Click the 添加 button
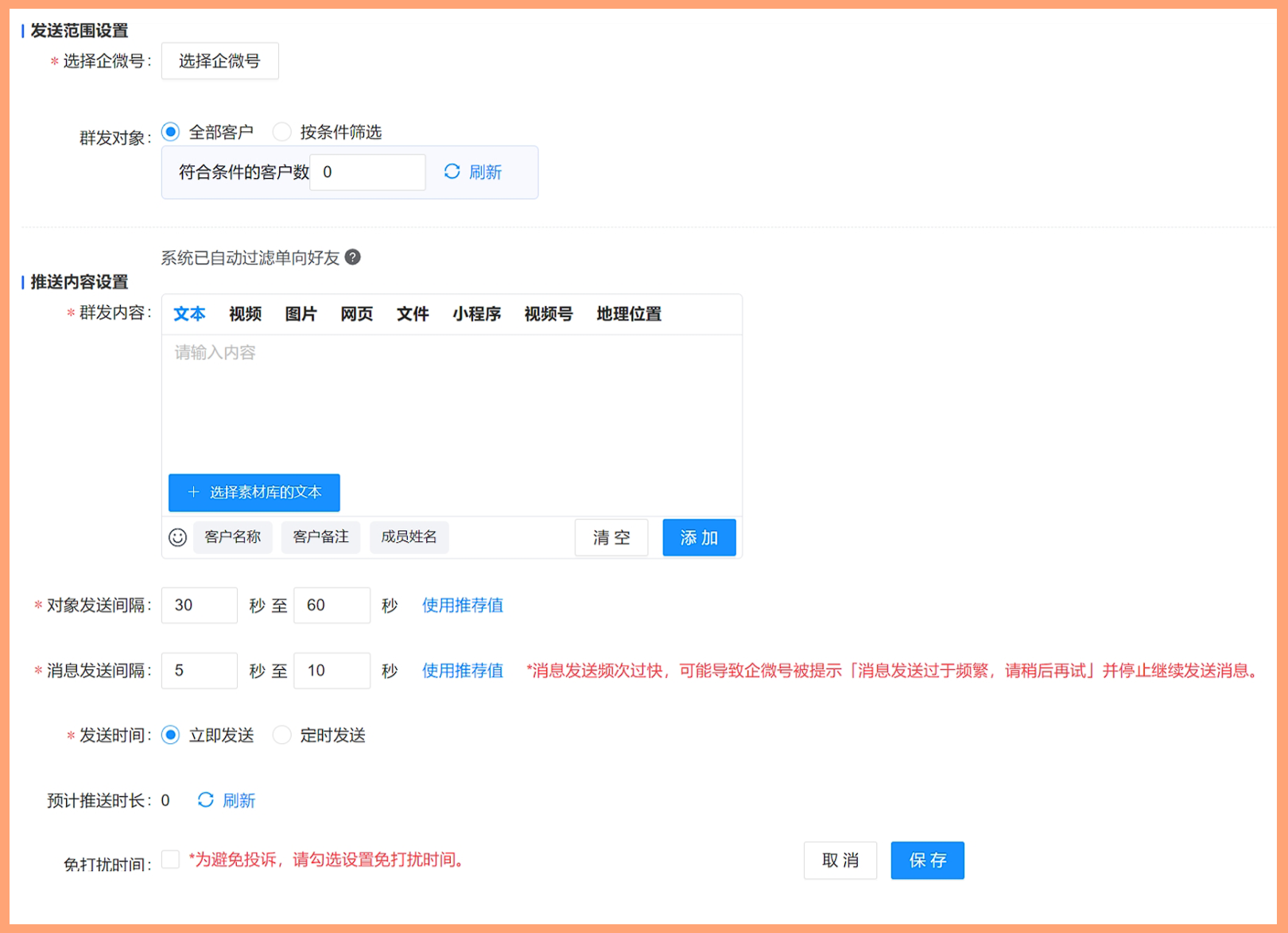The height and width of the screenshot is (933, 1288). click(x=699, y=538)
